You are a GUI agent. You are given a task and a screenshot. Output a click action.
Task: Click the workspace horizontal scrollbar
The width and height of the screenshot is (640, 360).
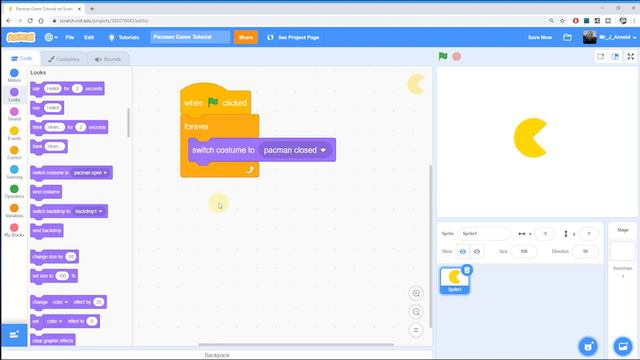tap(296, 345)
